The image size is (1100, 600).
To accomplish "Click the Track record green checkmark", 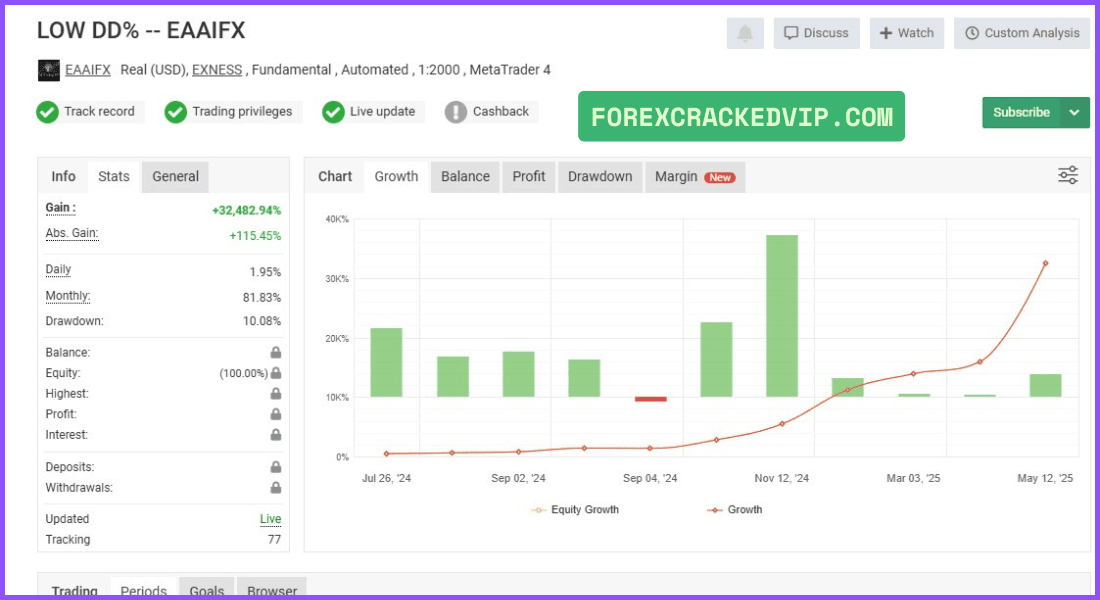I will 48,112.
